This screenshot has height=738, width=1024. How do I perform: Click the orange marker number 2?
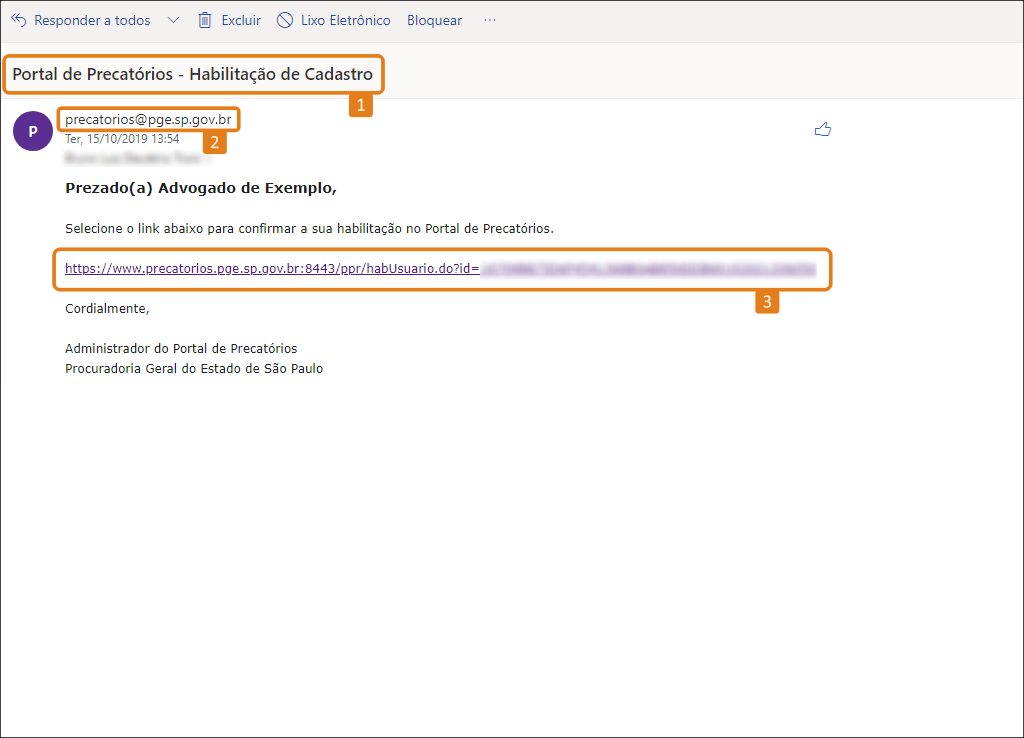[214, 142]
